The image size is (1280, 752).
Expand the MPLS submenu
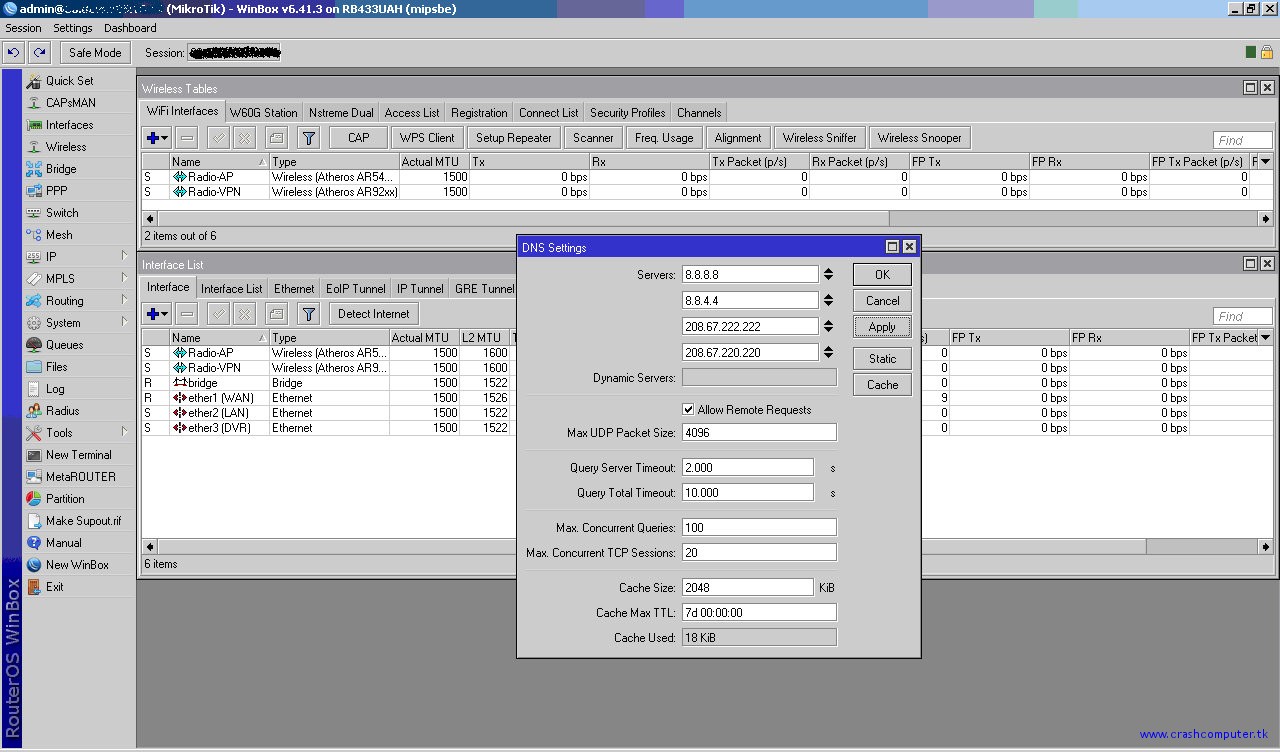click(80, 279)
